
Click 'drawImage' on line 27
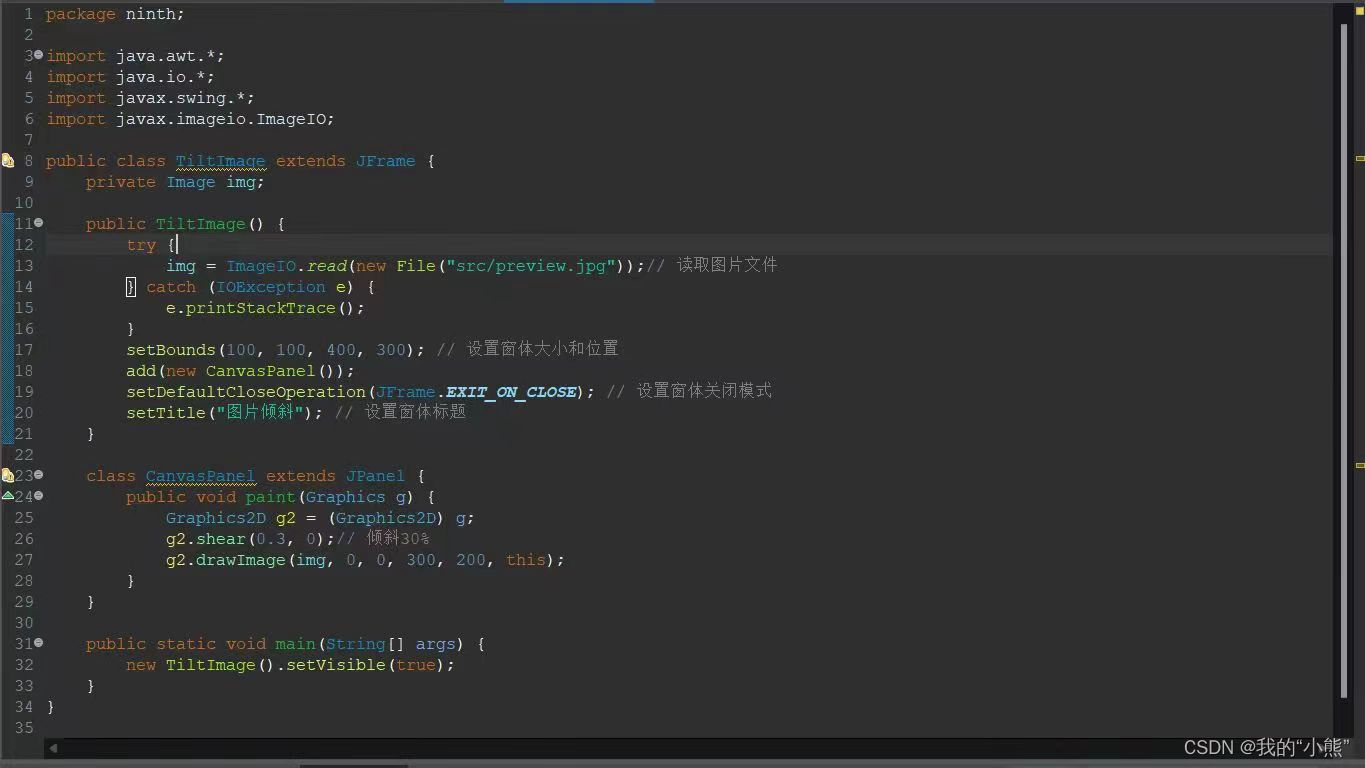[240, 560]
